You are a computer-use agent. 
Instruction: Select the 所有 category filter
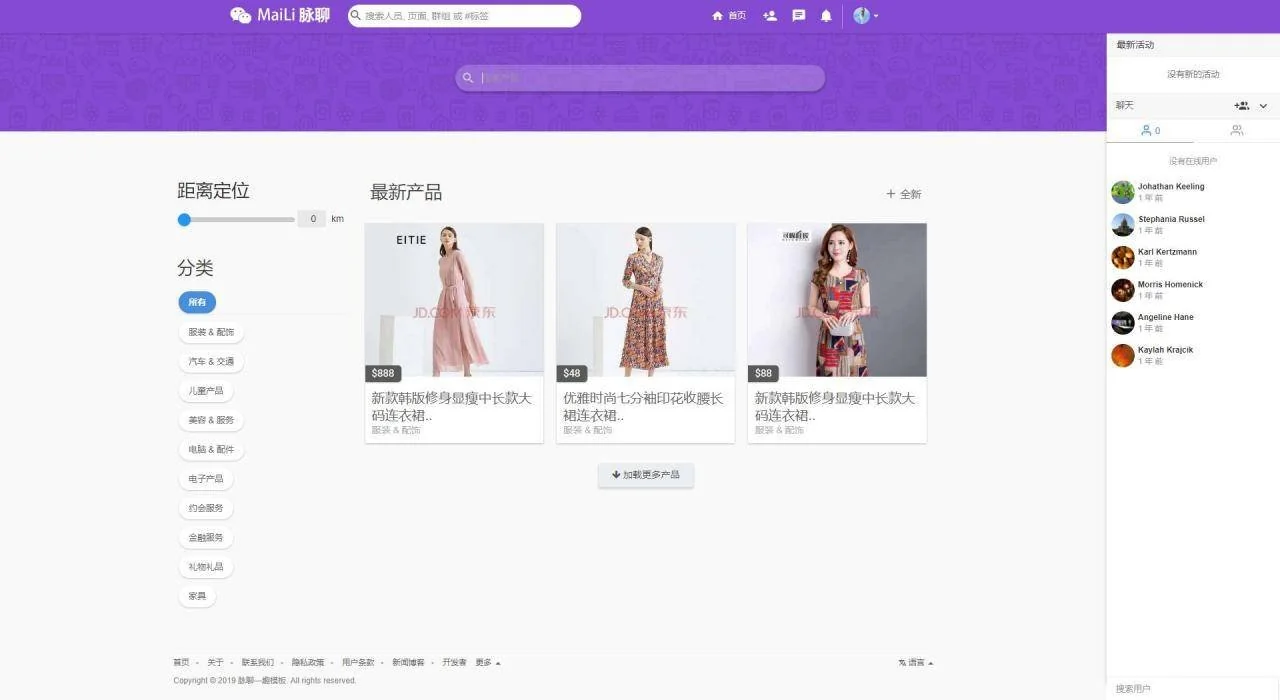[x=197, y=302]
